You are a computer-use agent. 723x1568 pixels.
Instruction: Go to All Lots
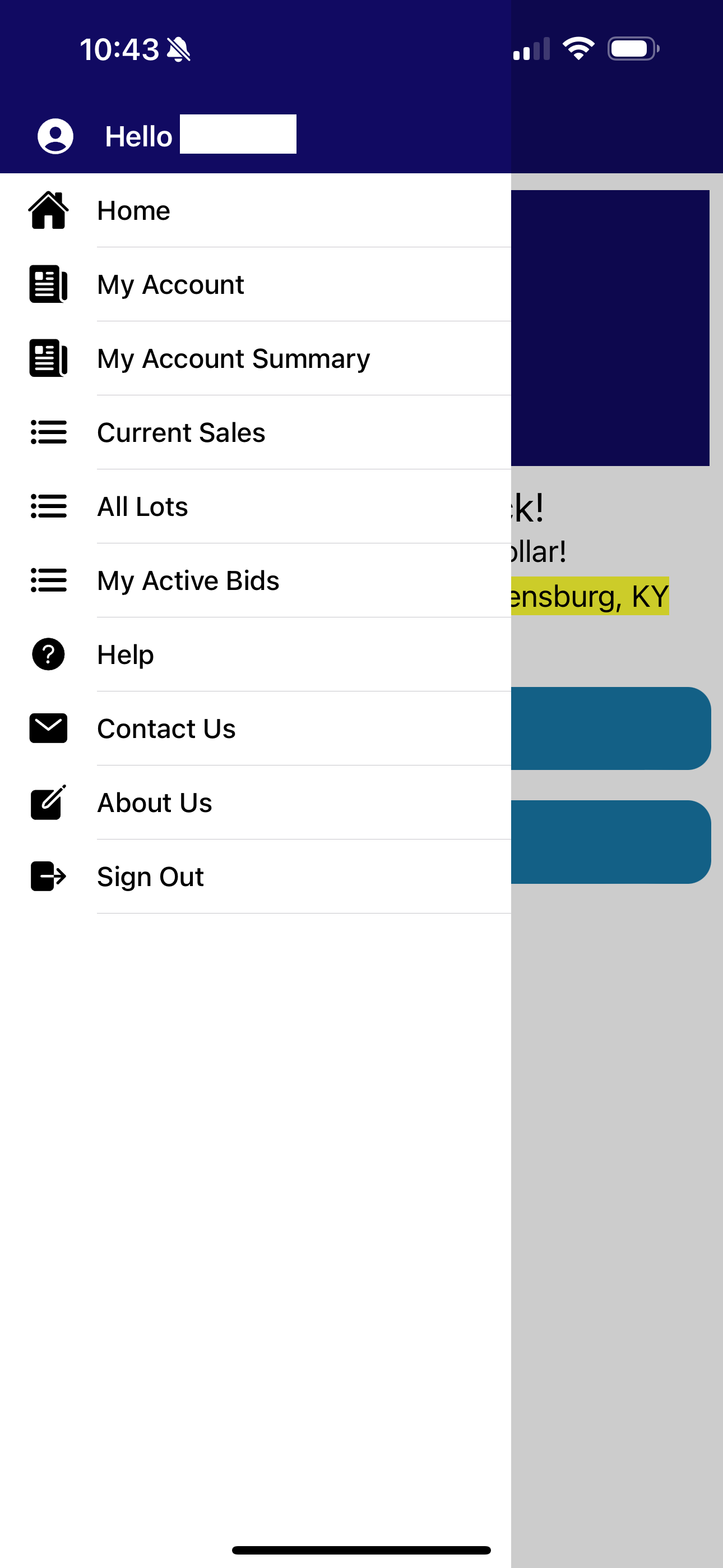tap(256, 506)
